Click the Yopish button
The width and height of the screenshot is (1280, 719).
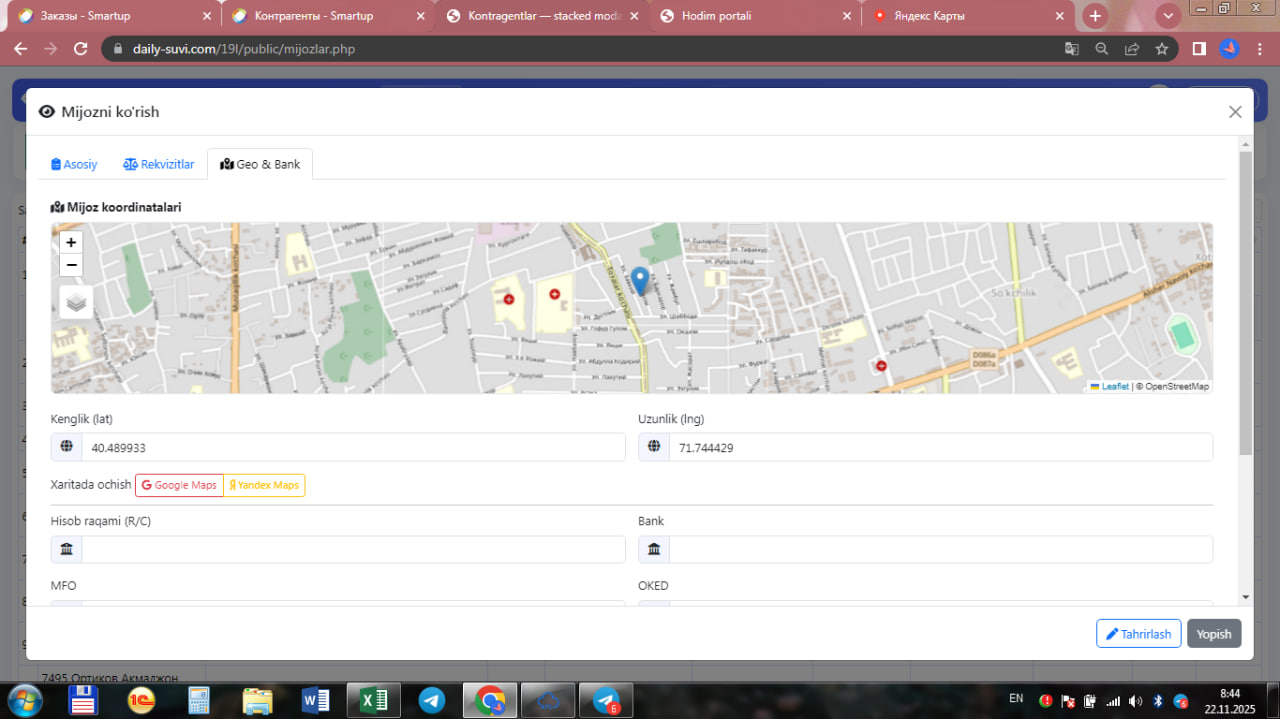1214,634
